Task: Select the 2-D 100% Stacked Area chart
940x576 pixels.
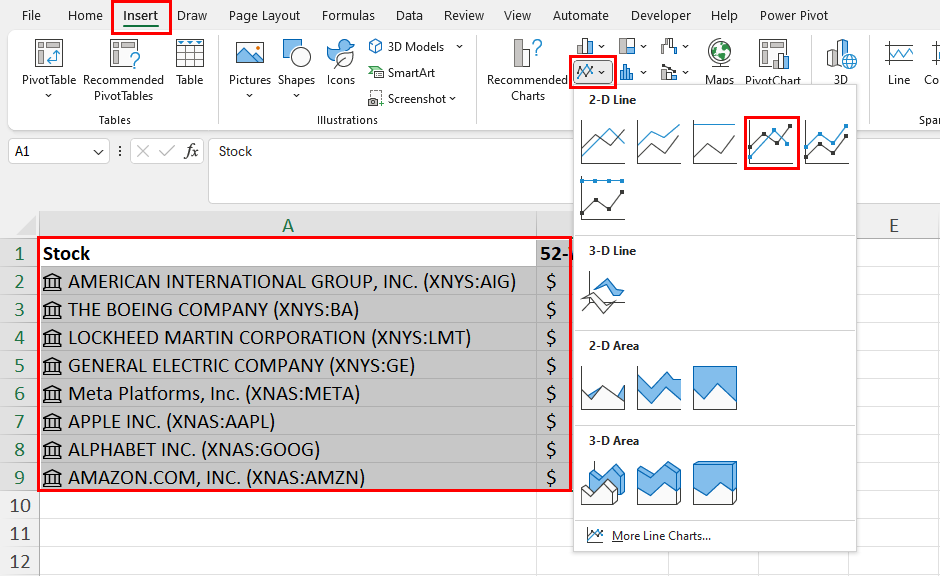Action: pyautogui.click(x=715, y=388)
